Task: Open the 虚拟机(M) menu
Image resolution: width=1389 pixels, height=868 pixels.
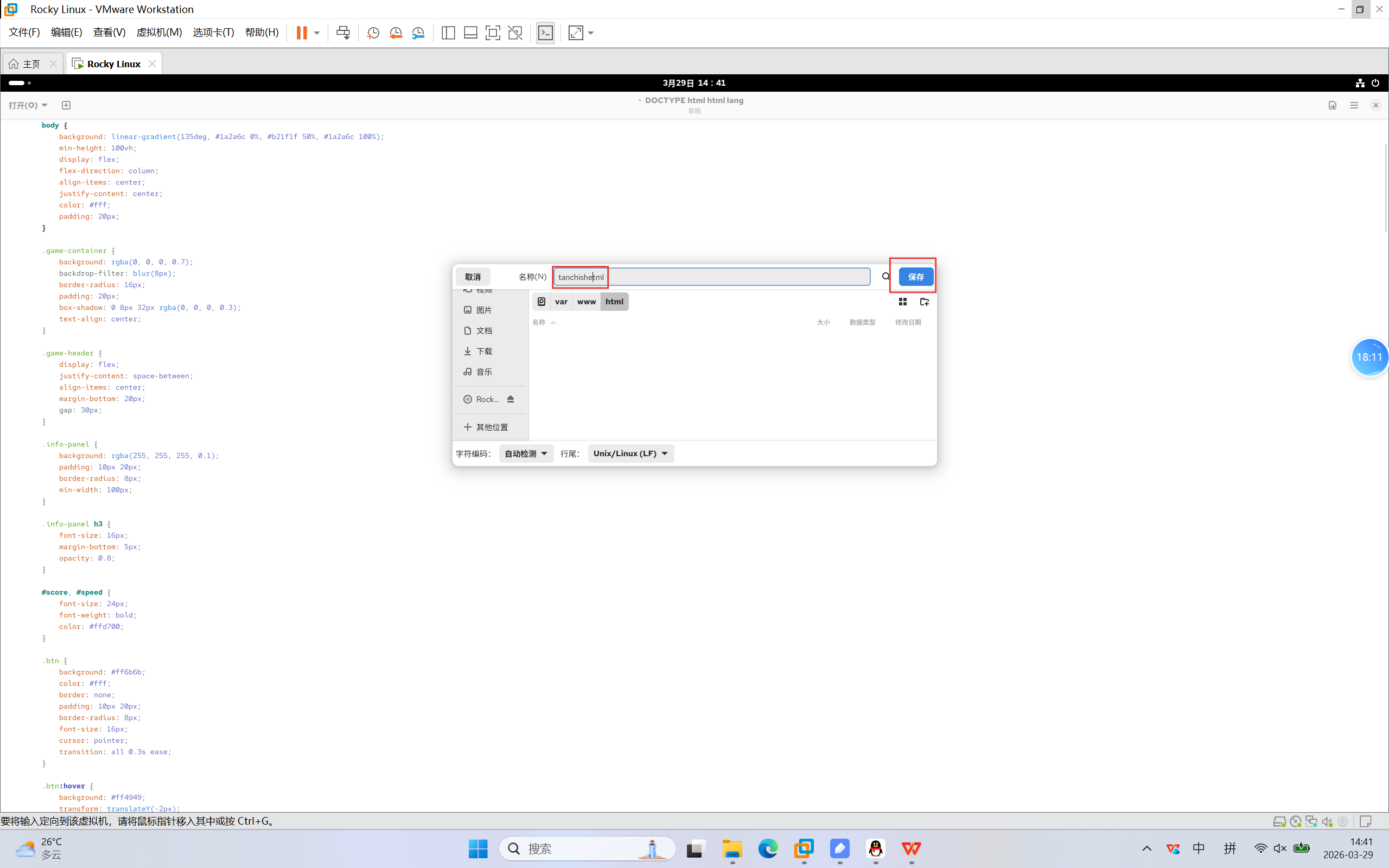Action: tap(159, 33)
